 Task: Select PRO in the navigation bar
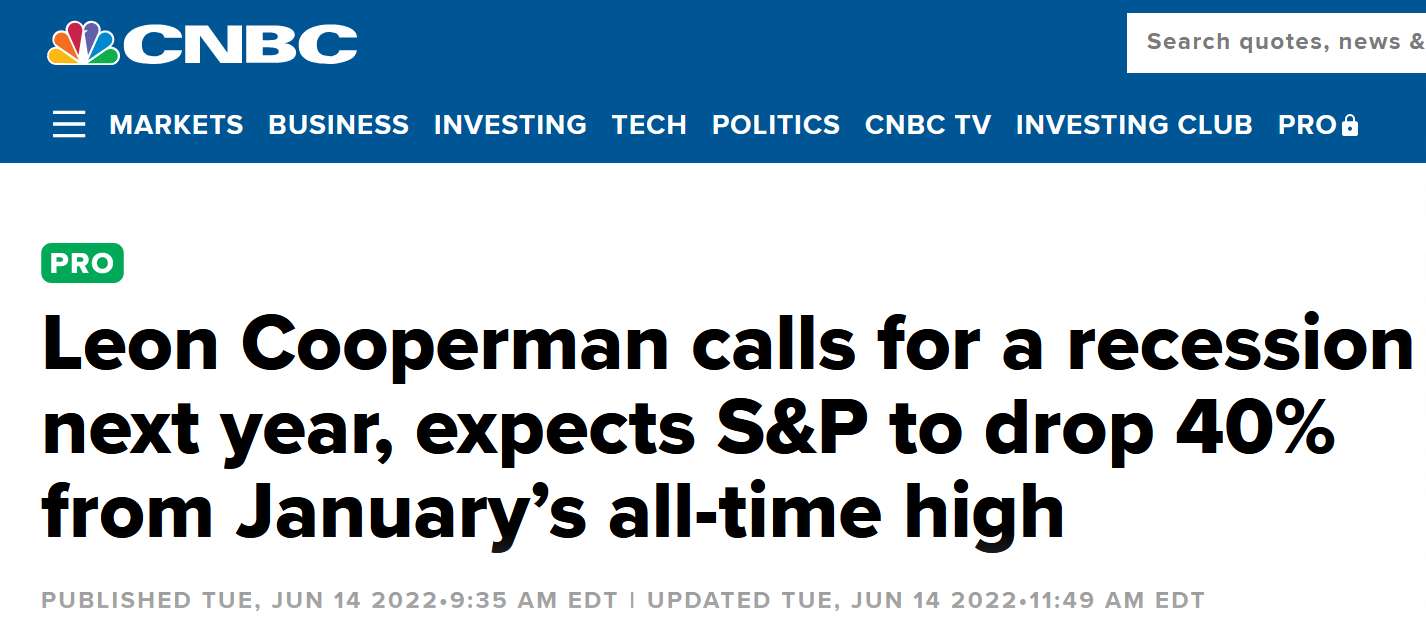pos(1306,125)
